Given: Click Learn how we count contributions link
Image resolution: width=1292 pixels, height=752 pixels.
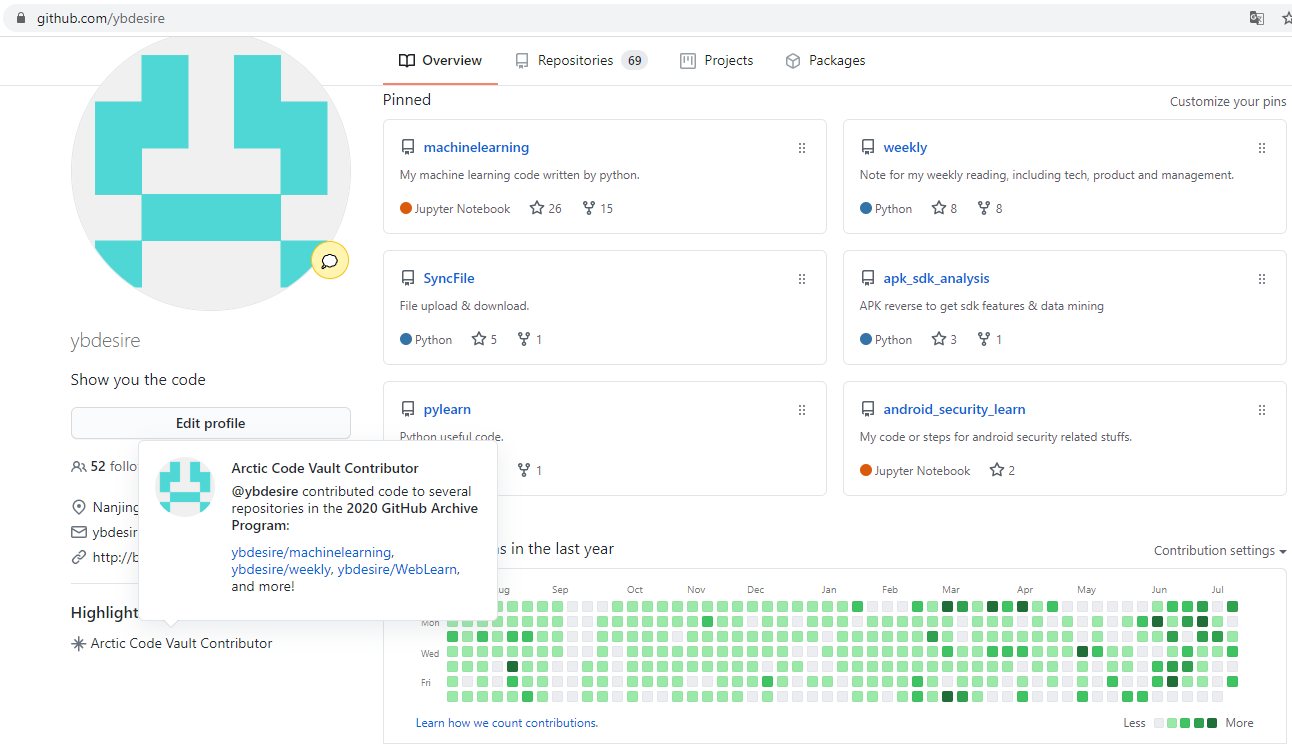Looking at the screenshot, I should (507, 723).
